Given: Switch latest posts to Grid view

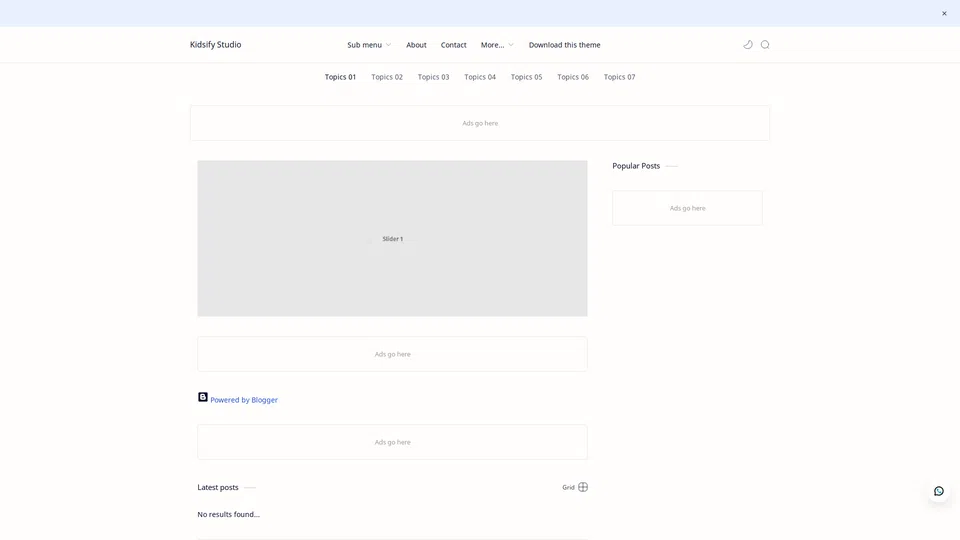Looking at the screenshot, I should (x=575, y=487).
